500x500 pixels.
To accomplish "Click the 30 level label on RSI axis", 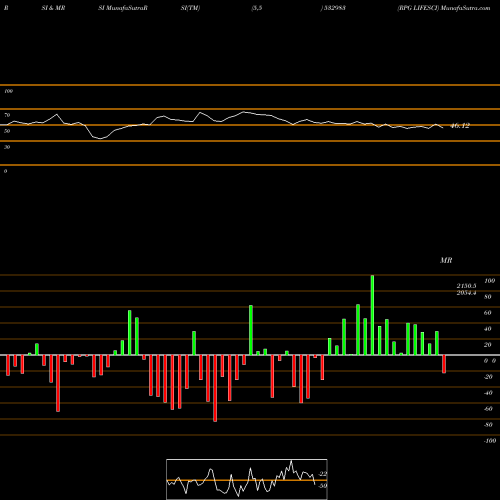I will pos(7,147).
